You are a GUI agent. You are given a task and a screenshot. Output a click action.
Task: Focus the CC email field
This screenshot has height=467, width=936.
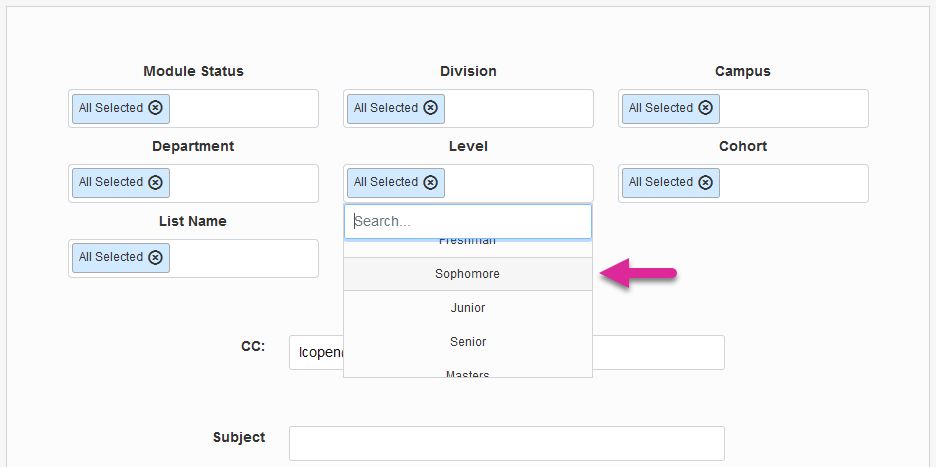pos(658,352)
